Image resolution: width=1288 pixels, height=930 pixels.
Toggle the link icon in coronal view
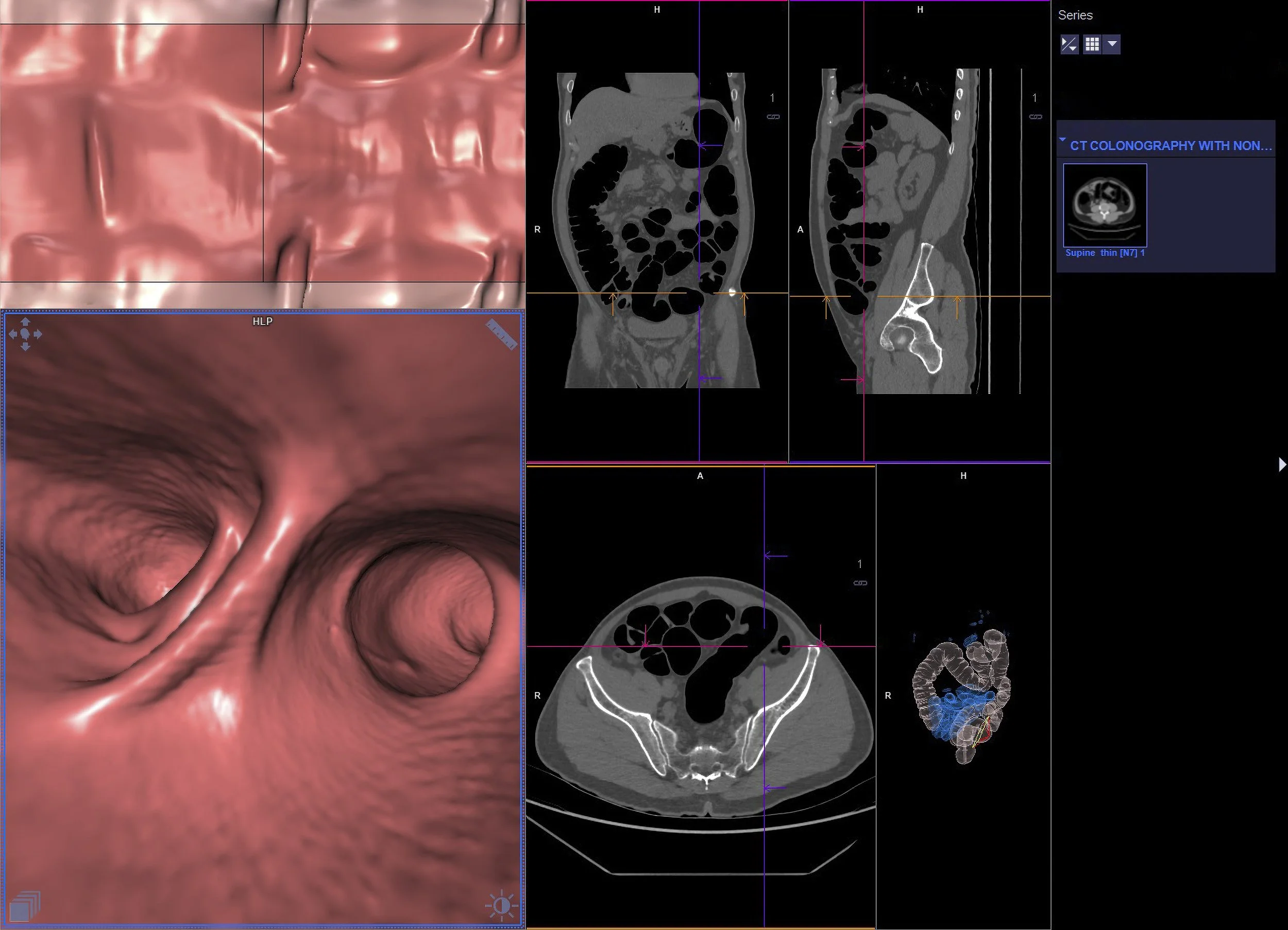point(773,117)
